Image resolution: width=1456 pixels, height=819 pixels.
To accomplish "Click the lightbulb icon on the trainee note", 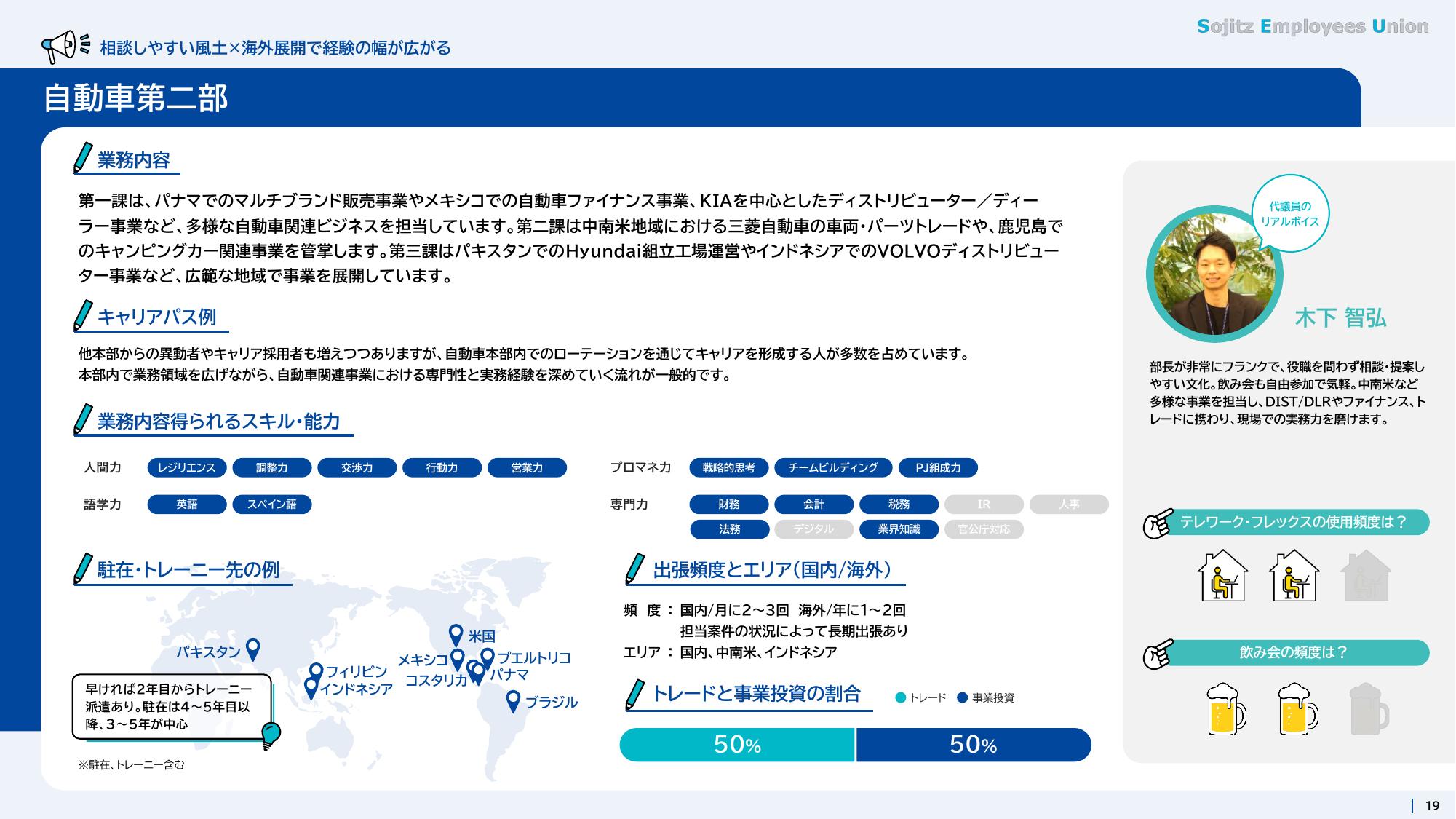I will pyautogui.click(x=271, y=735).
